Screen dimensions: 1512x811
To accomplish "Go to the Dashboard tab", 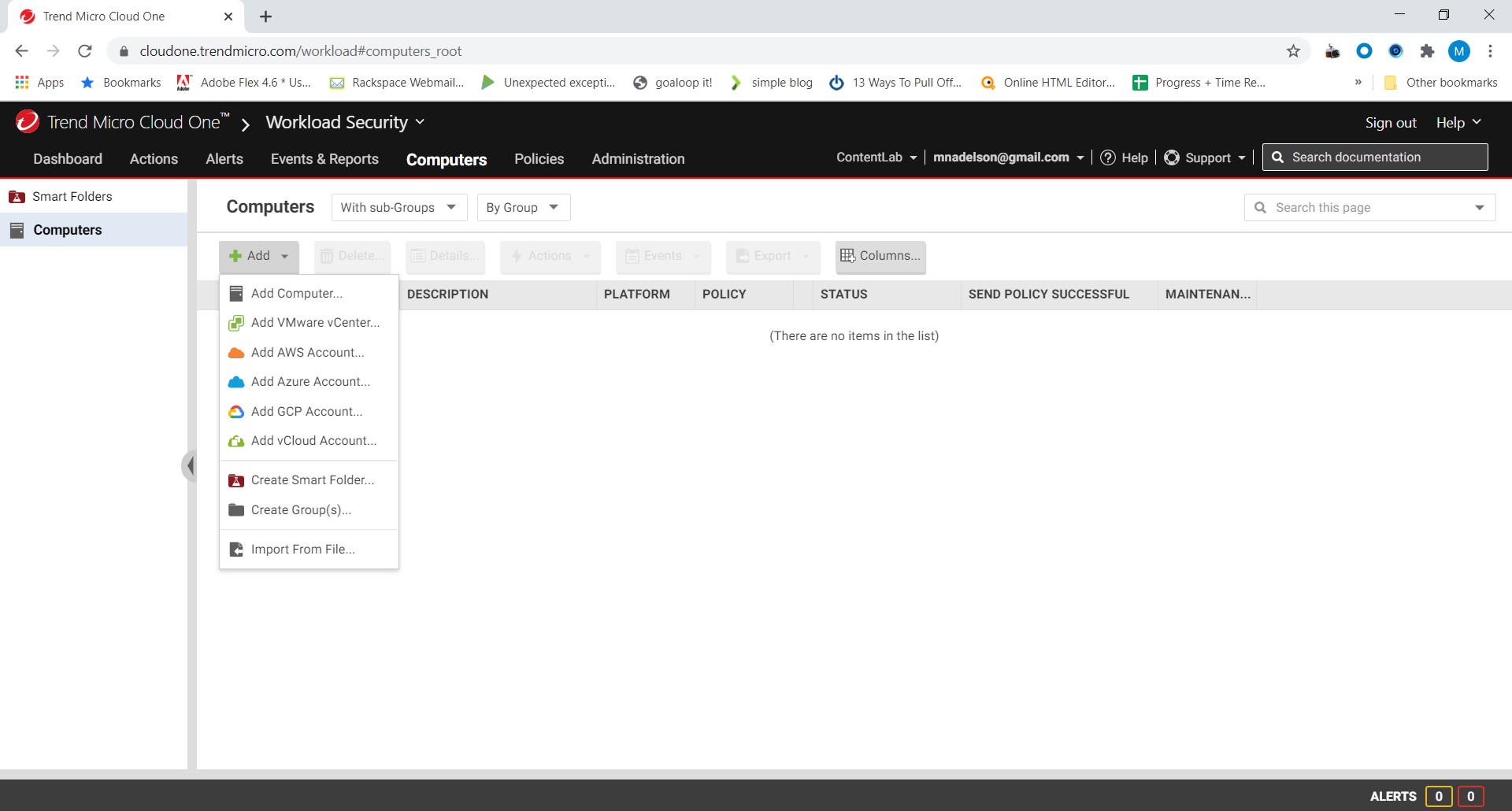I will (x=68, y=159).
